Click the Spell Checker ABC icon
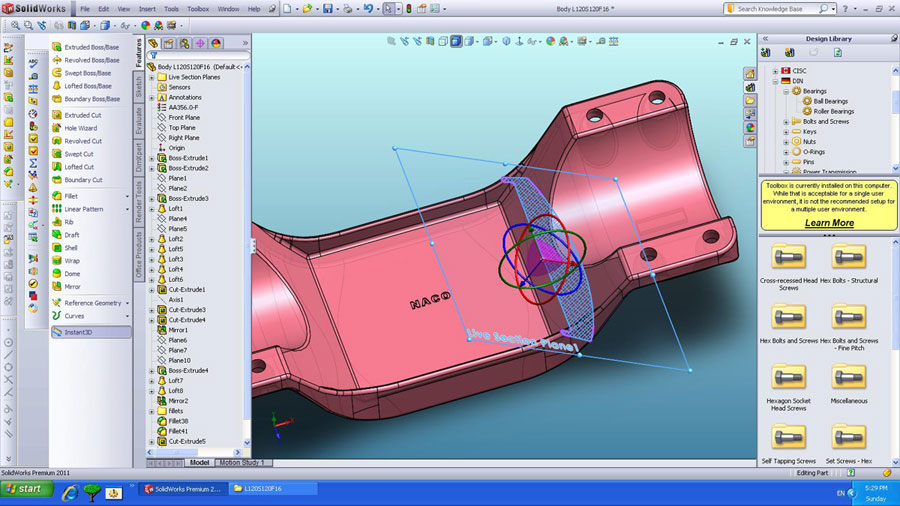Screen dimensions: 900x506 click(33, 63)
